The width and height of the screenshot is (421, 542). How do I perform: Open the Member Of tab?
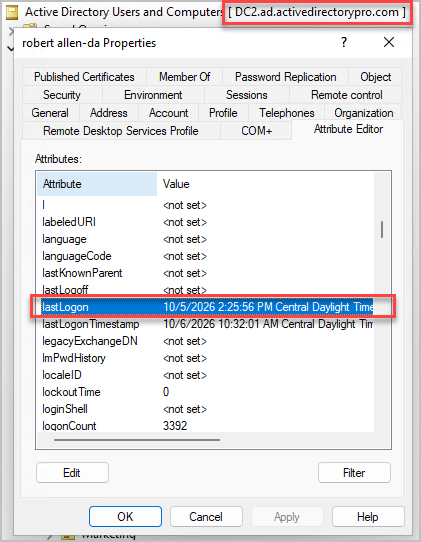[x=184, y=77]
